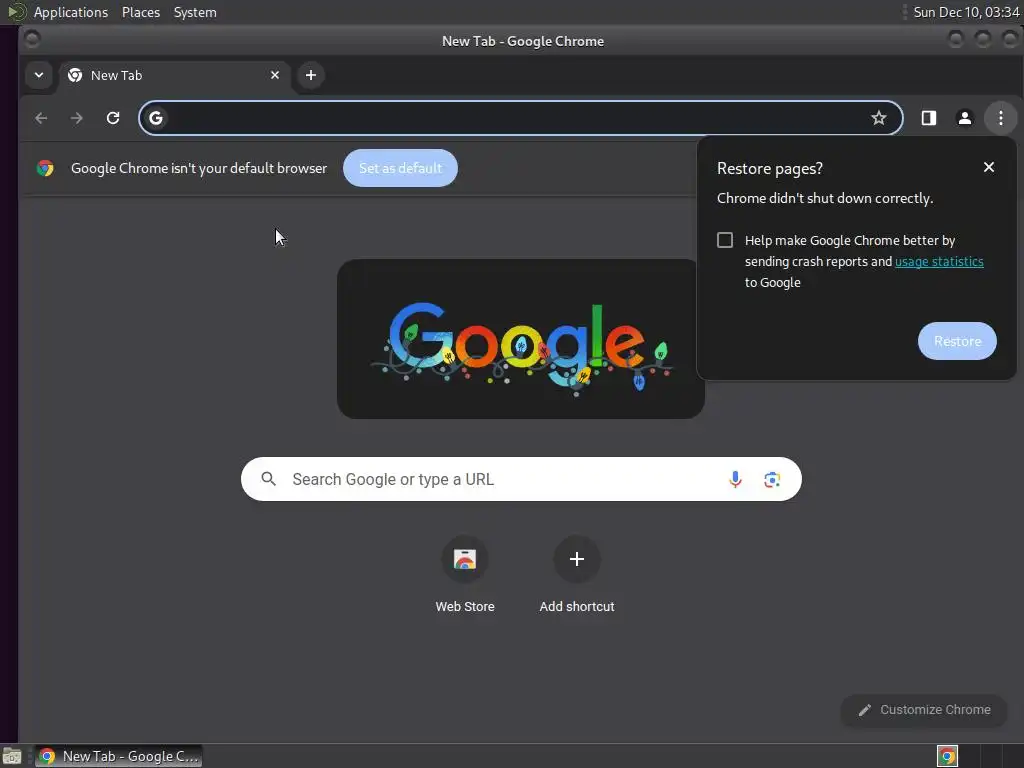1024x768 pixels.
Task: Click the Restore button
Action: coord(957,341)
